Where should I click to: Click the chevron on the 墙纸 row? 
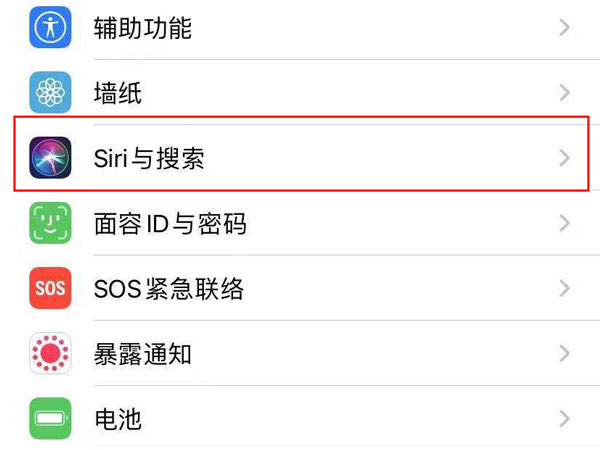[565, 93]
